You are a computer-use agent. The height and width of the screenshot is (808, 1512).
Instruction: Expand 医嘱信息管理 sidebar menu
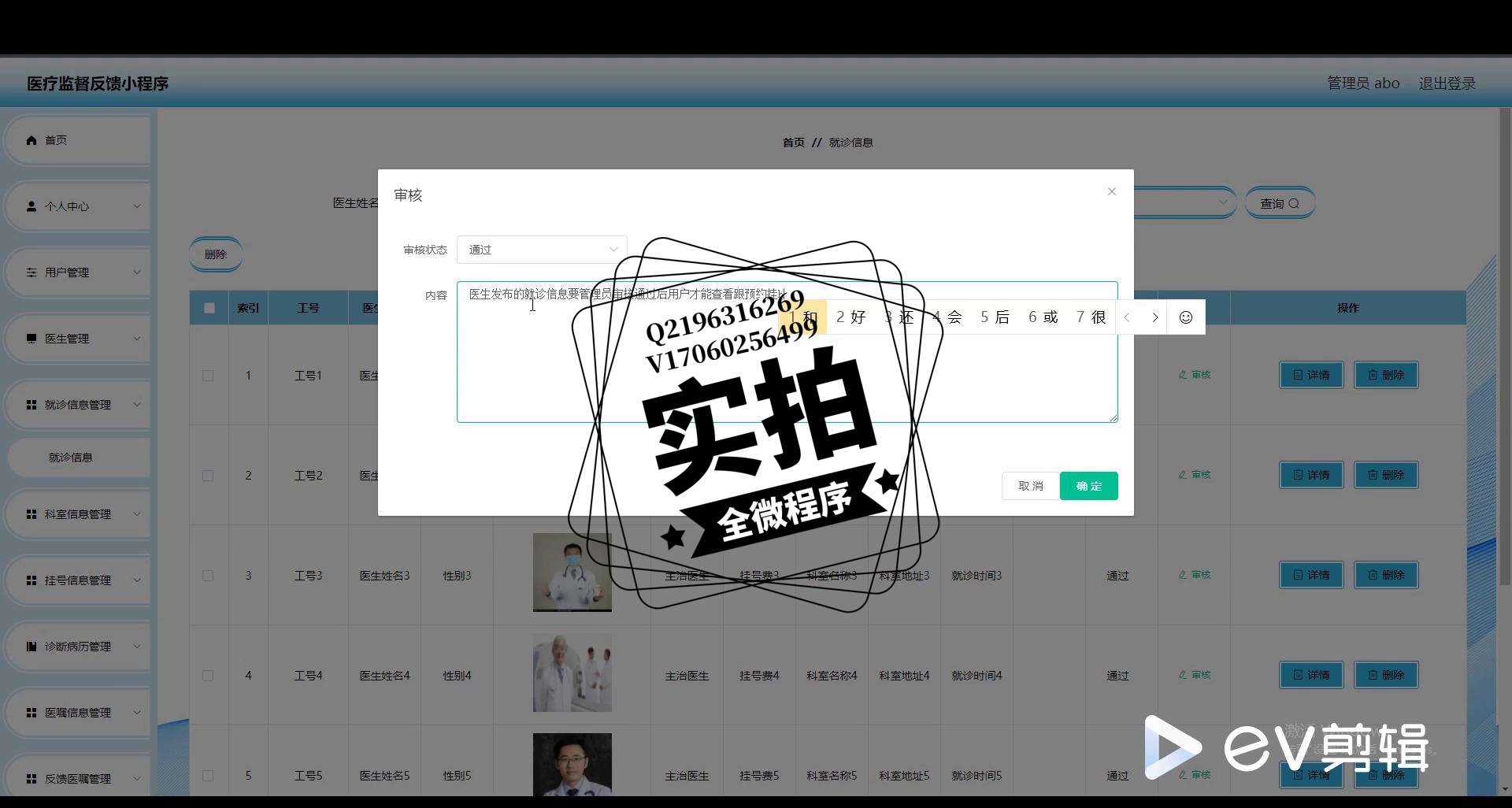[76, 713]
